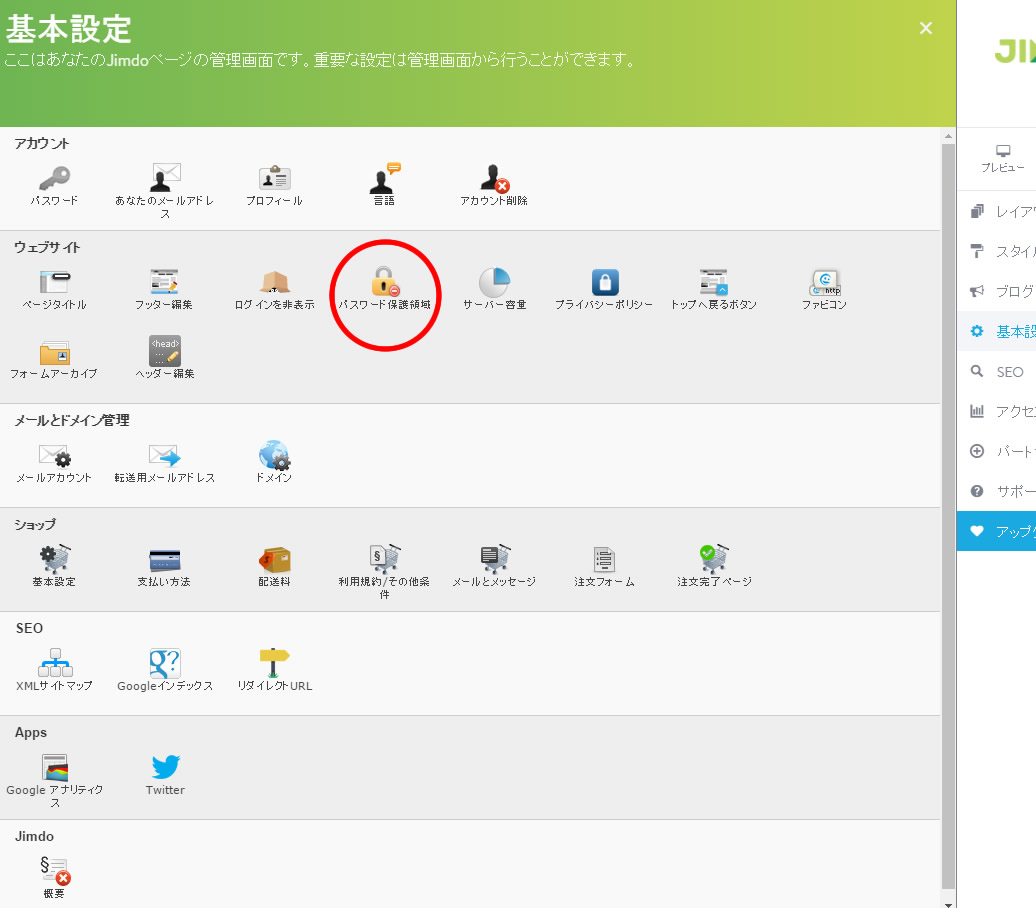
Task: Open サーバー容量 pie chart icon
Action: (494, 282)
